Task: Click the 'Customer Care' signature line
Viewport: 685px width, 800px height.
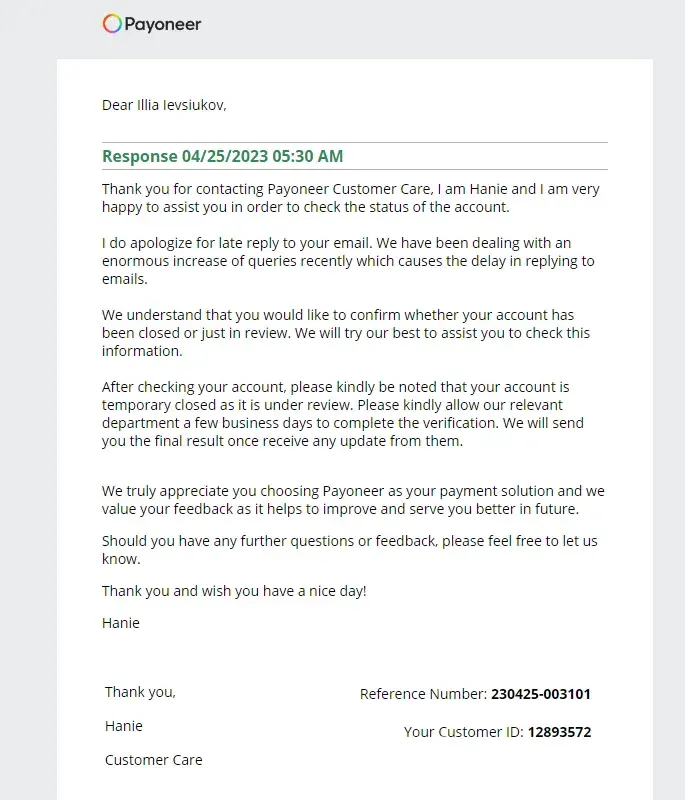Action: (153, 760)
